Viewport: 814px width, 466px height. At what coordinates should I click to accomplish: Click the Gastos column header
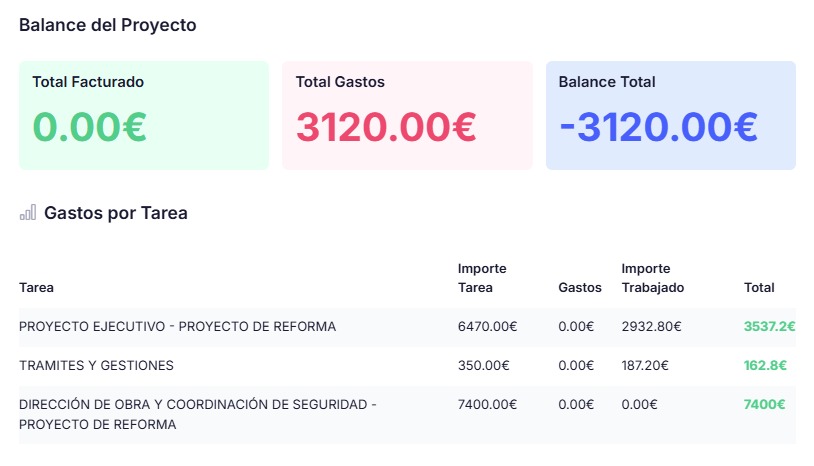(x=580, y=287)
